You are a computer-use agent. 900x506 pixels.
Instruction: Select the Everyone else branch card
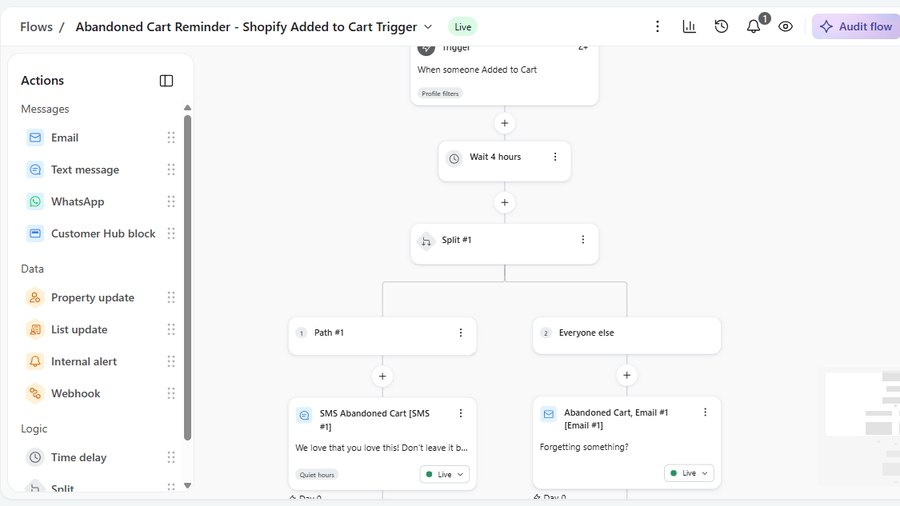click(627, 335)
